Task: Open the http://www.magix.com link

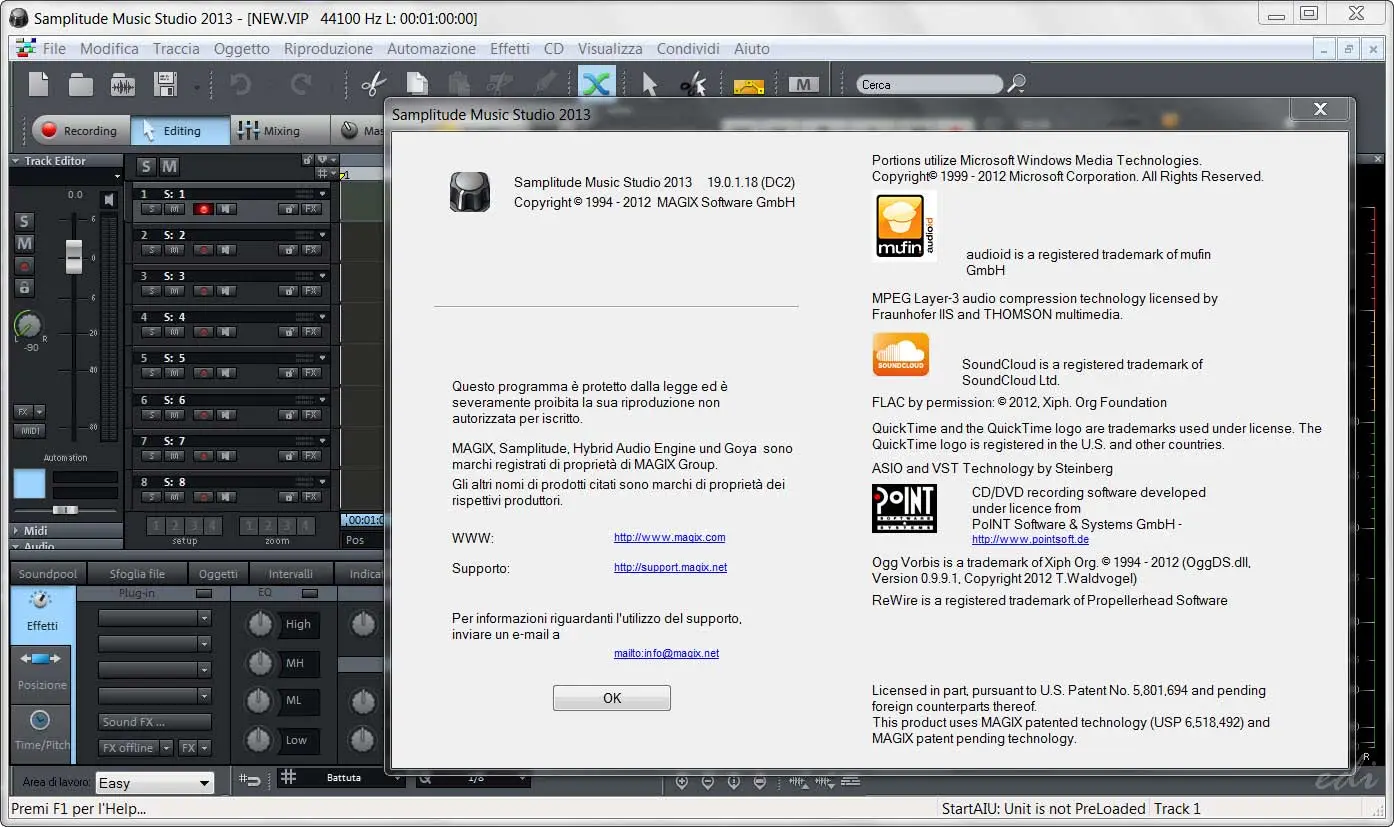Action: click(670, 537)
